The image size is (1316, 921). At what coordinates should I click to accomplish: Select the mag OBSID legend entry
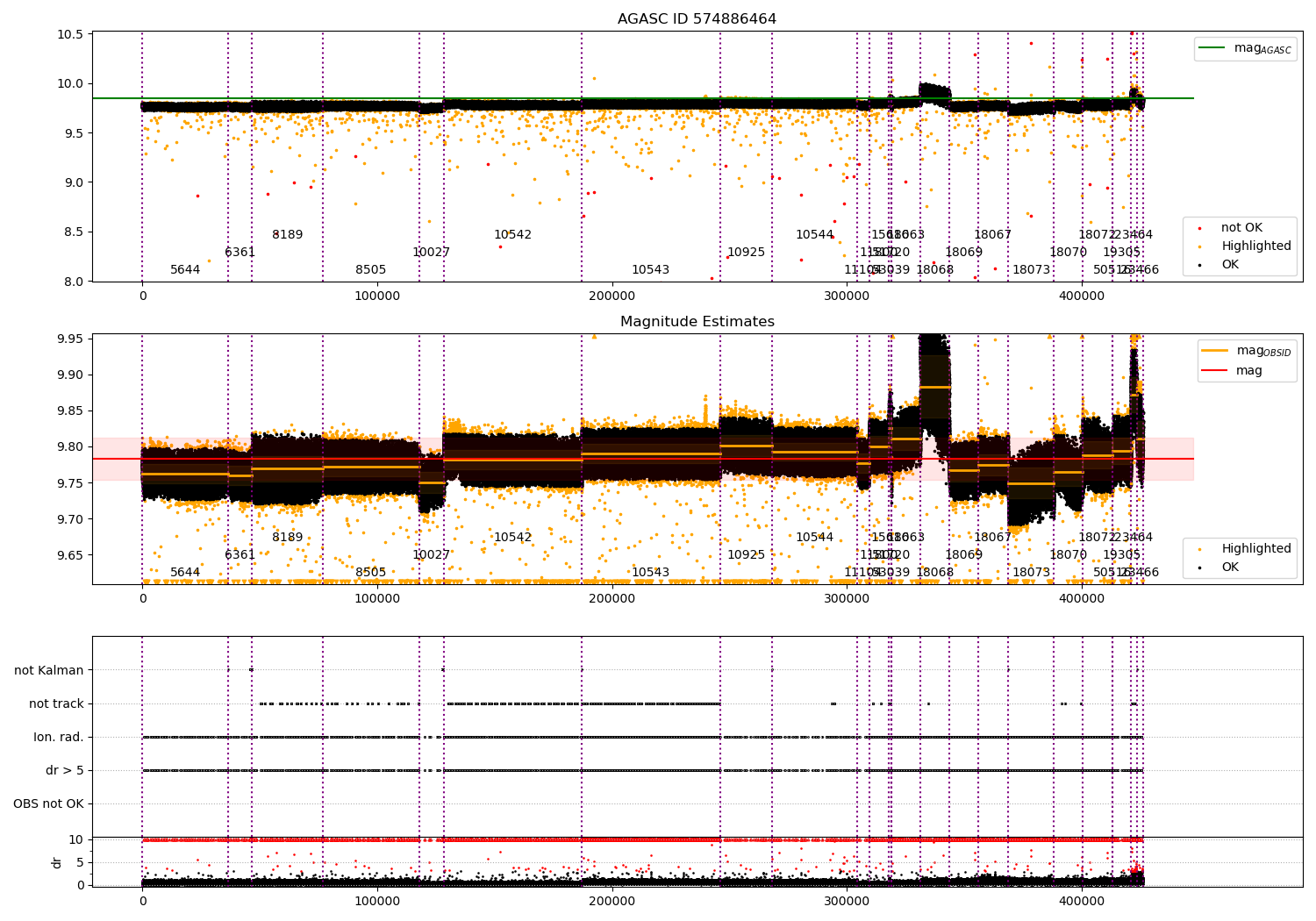tap(1247, 351)
